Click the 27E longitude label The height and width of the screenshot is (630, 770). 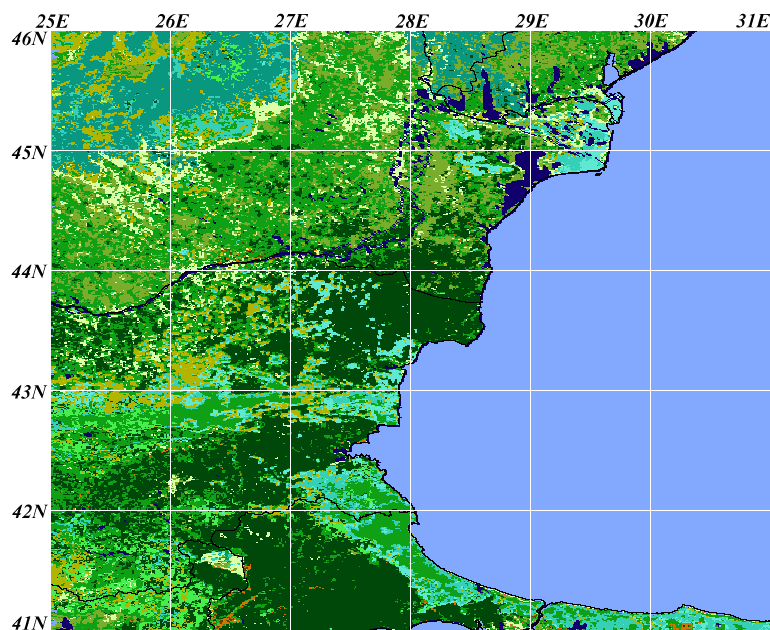point(291,22)
